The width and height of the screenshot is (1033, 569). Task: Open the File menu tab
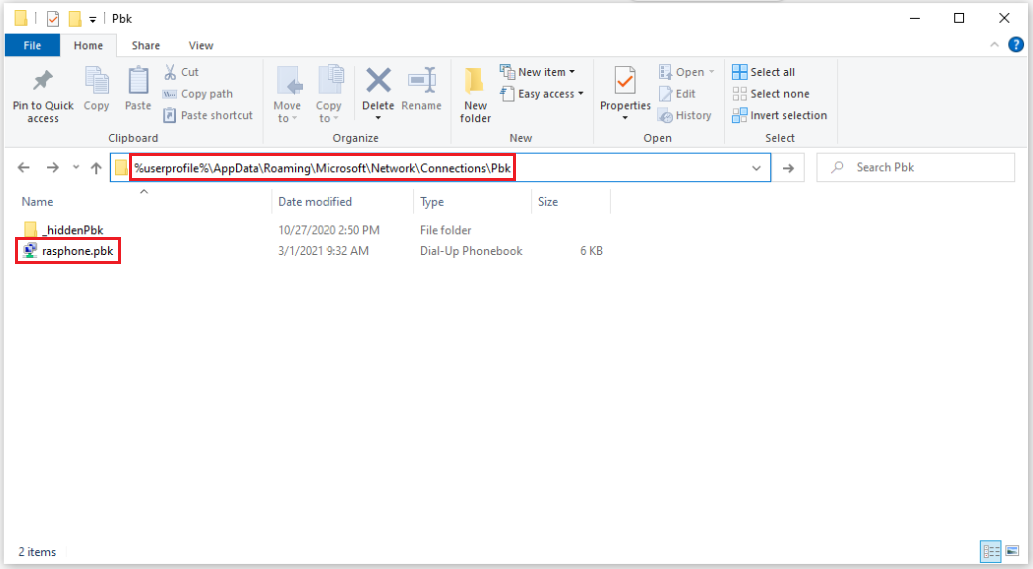tap(32, 45)
